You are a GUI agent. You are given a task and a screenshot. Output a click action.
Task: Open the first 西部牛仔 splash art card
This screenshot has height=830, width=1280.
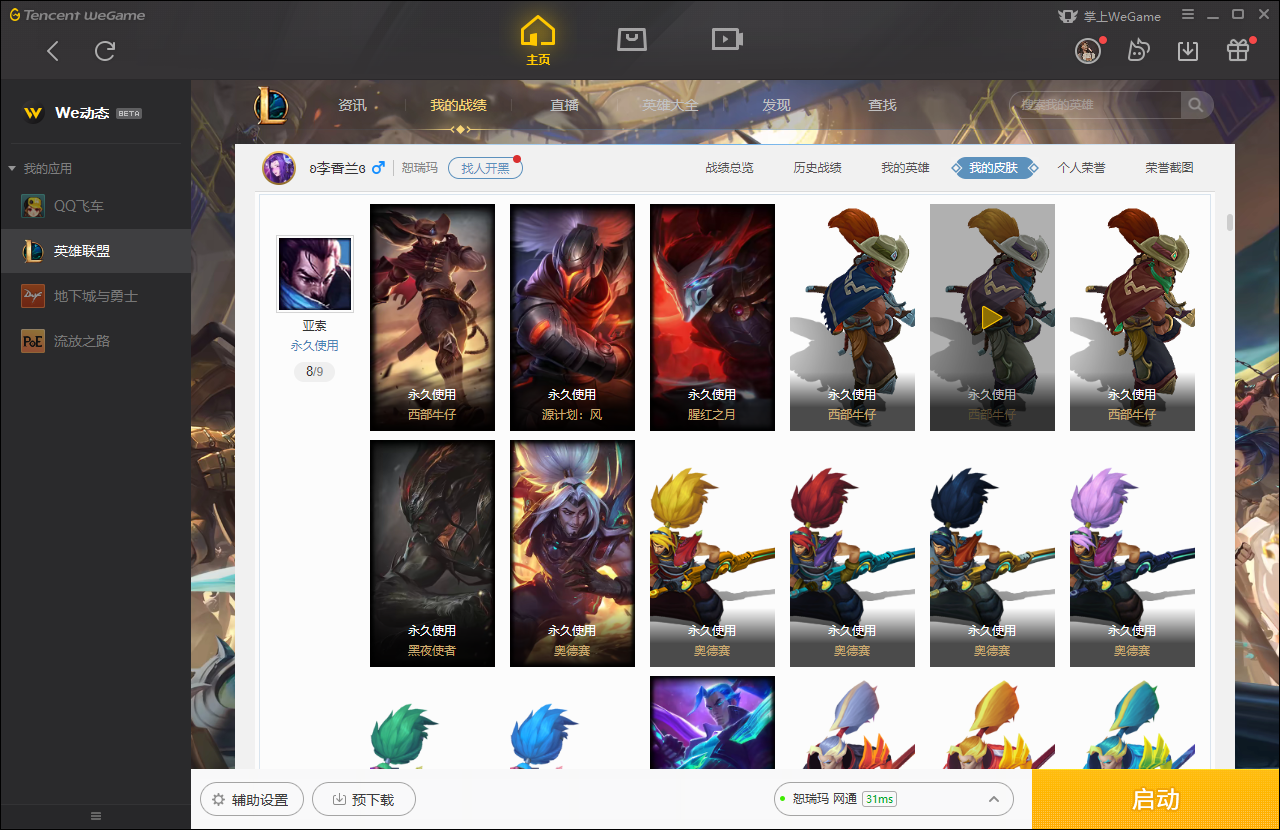(432, 317)
